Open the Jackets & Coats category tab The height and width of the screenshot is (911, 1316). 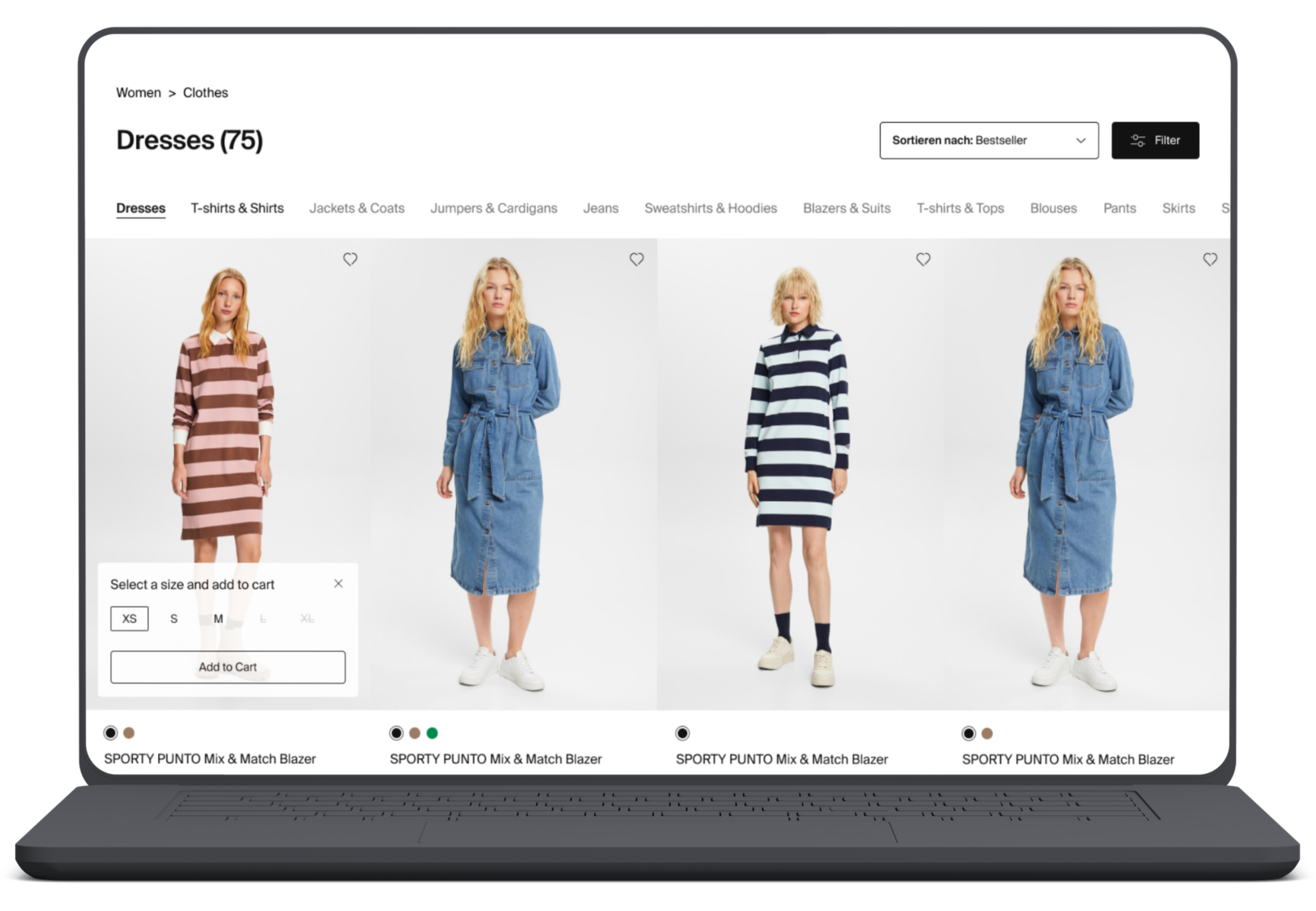pos(357,208)
